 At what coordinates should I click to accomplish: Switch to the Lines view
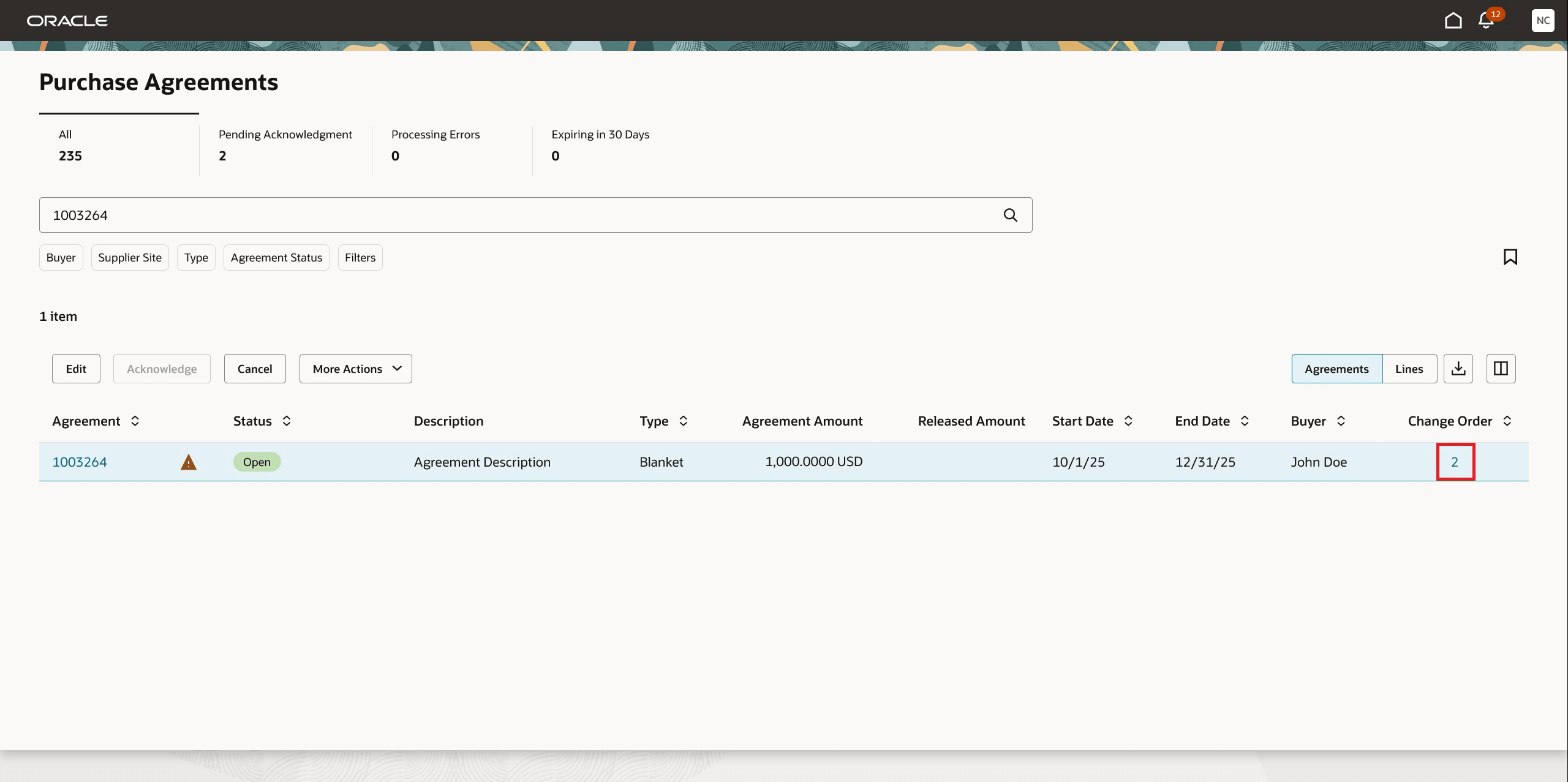(1409, 368)
